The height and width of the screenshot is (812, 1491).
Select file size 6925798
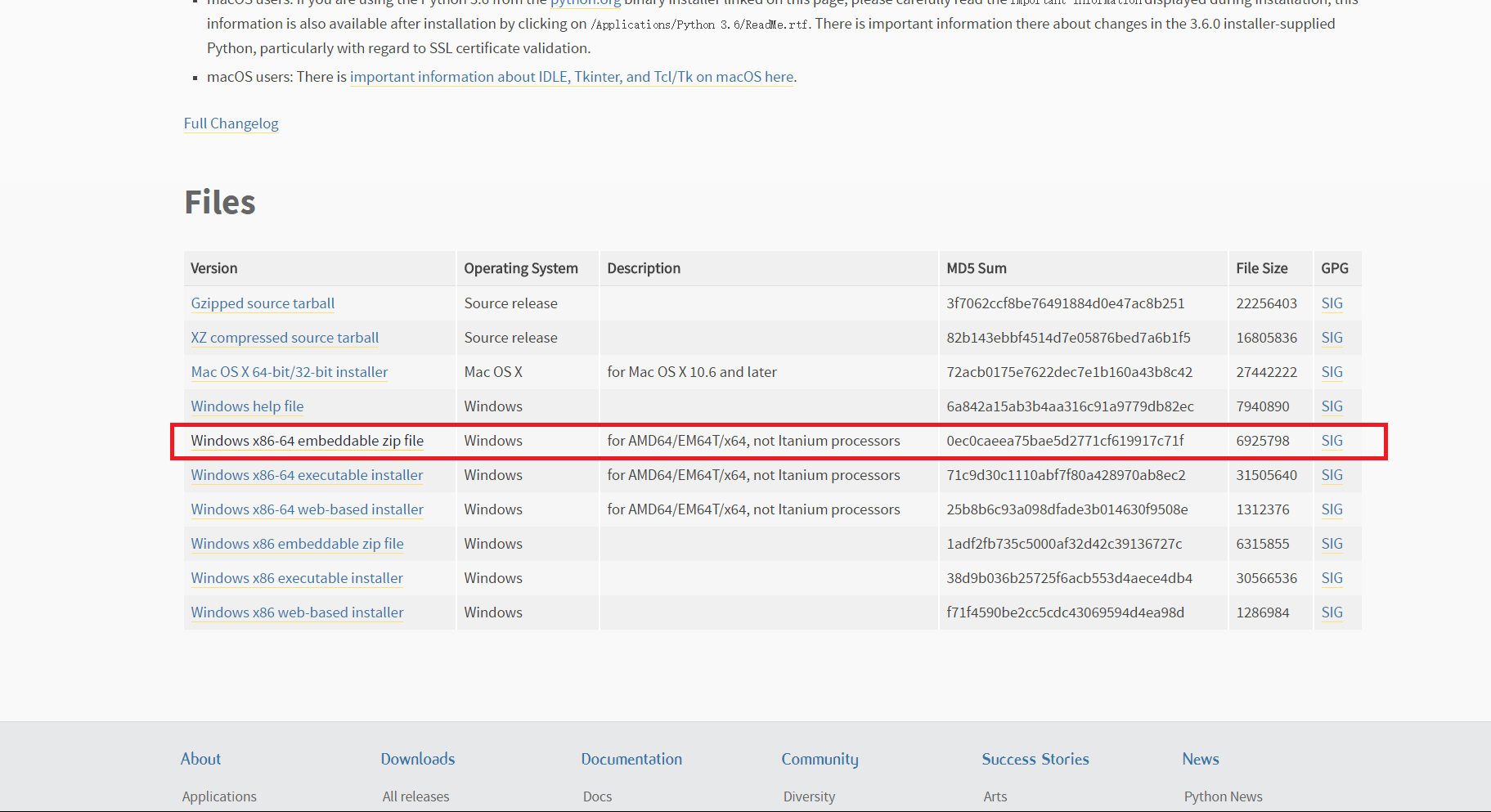tap(1263, 441)
